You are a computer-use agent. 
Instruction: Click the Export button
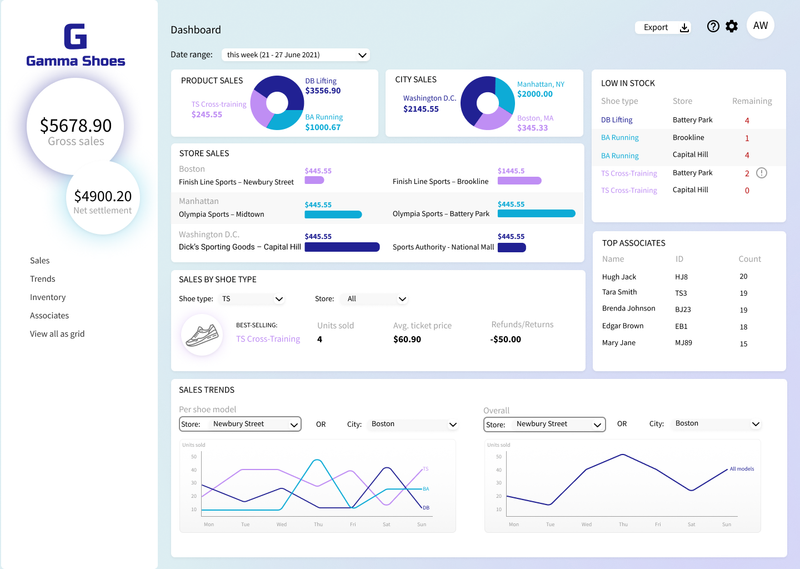663,28
